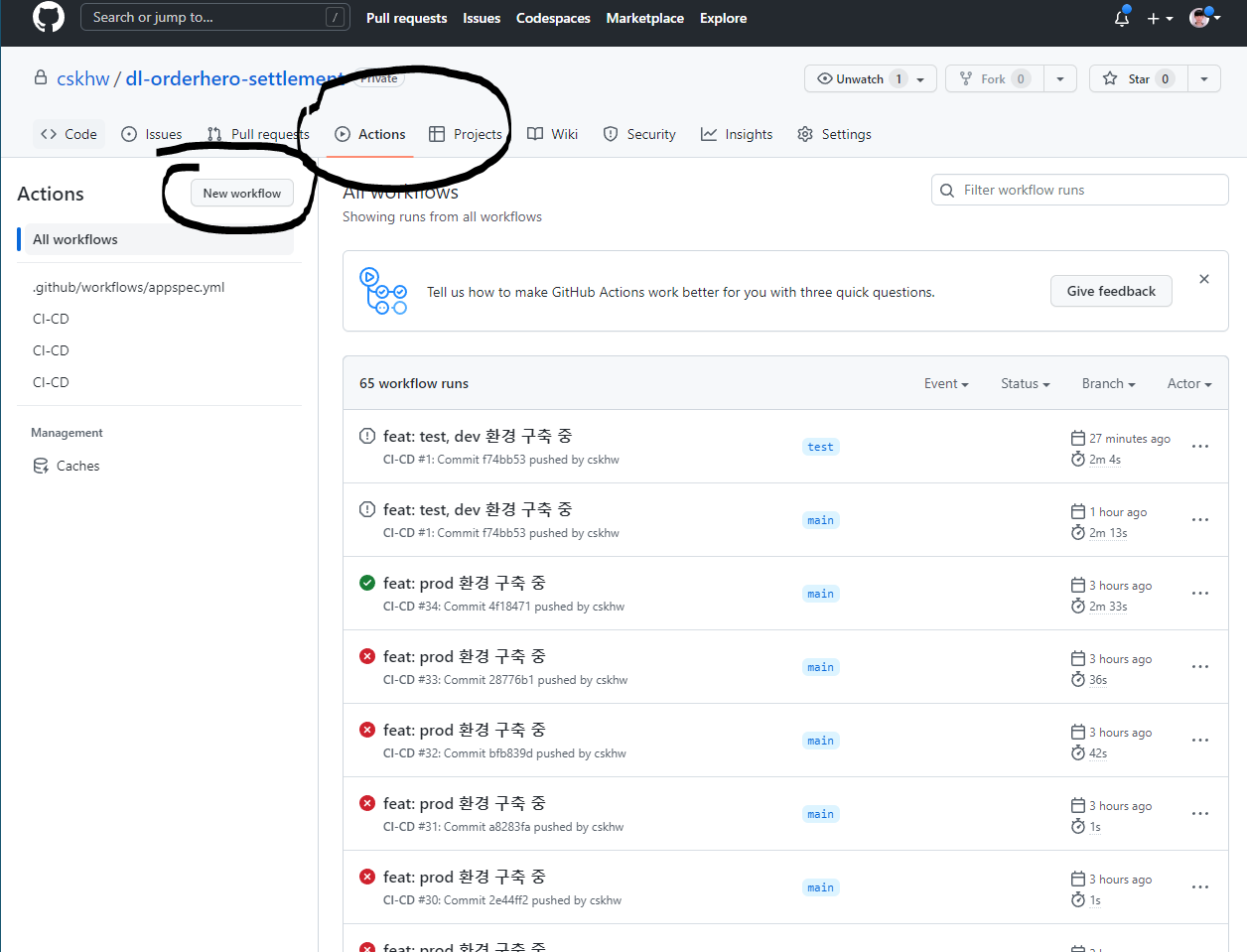Open more options for CI-CD #32 run

pyautogui.click(x=1200, y=741)
